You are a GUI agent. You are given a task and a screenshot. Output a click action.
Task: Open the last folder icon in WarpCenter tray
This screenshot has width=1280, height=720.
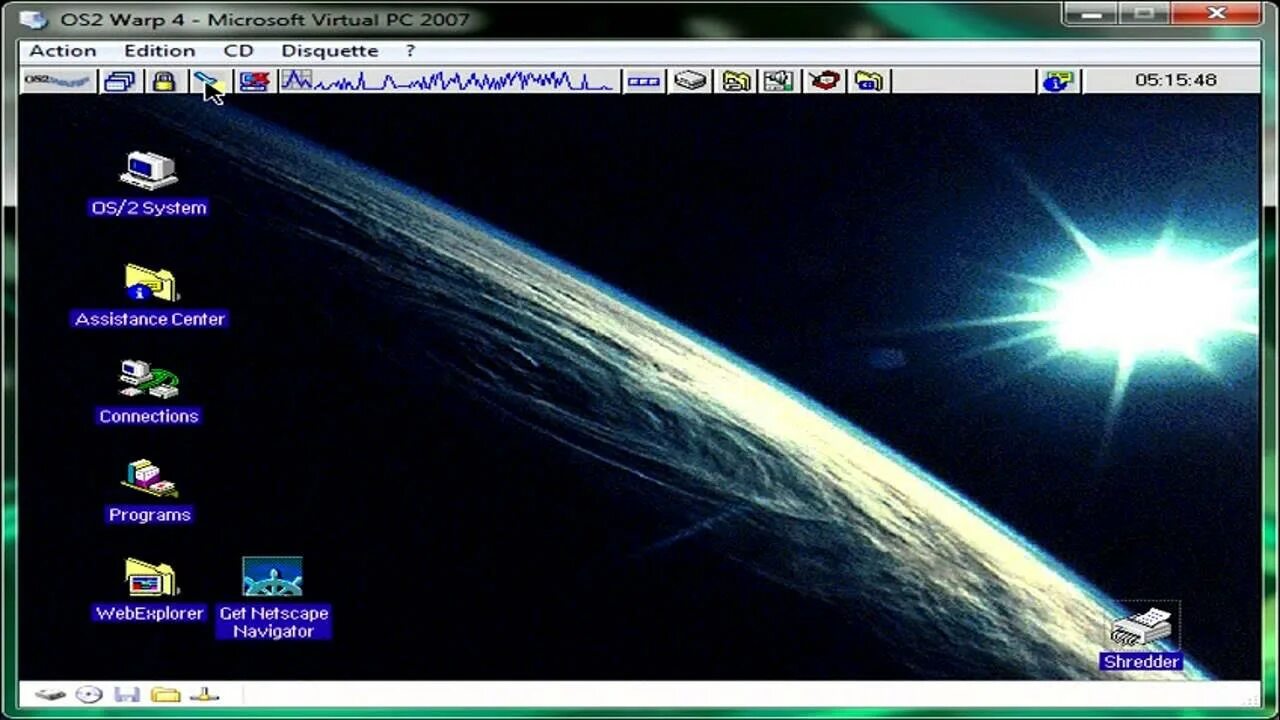click(x=868, y=81)
